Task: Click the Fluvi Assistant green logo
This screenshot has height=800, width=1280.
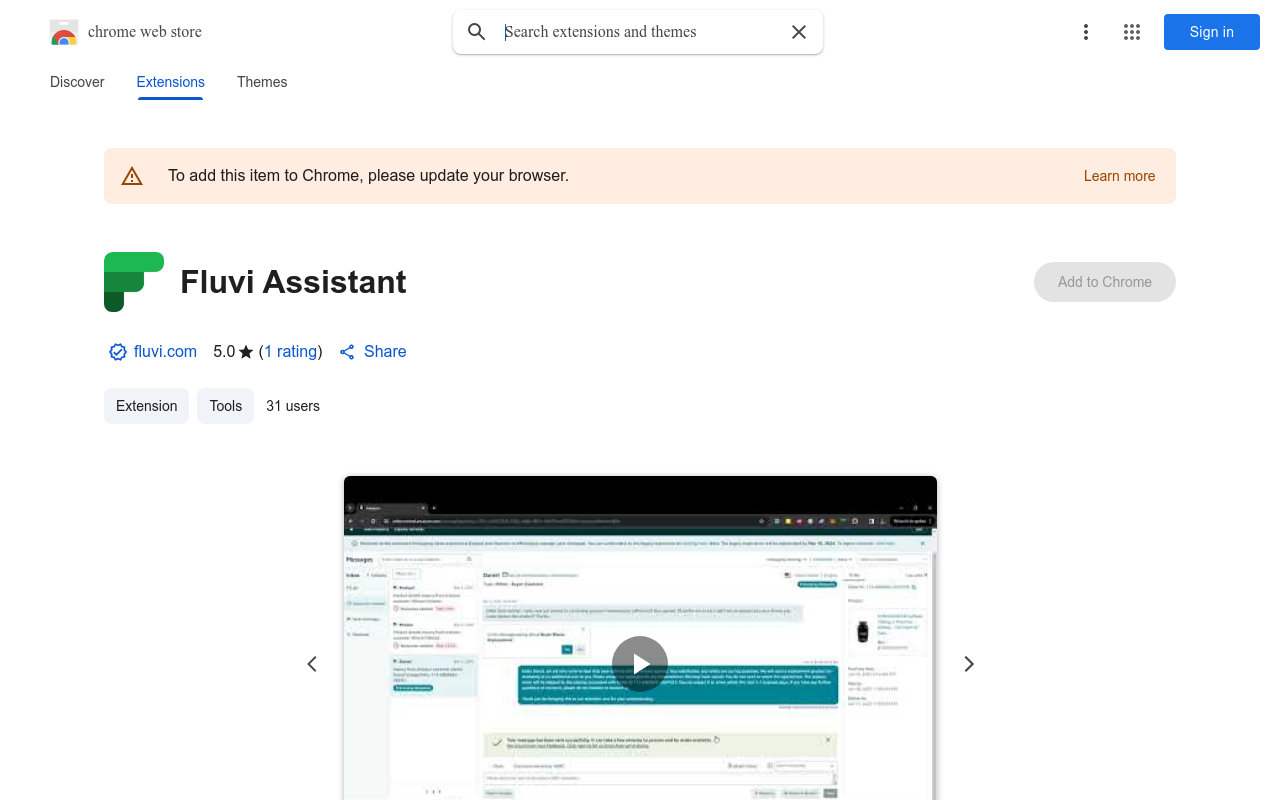Action: click(x=134, y=282)
